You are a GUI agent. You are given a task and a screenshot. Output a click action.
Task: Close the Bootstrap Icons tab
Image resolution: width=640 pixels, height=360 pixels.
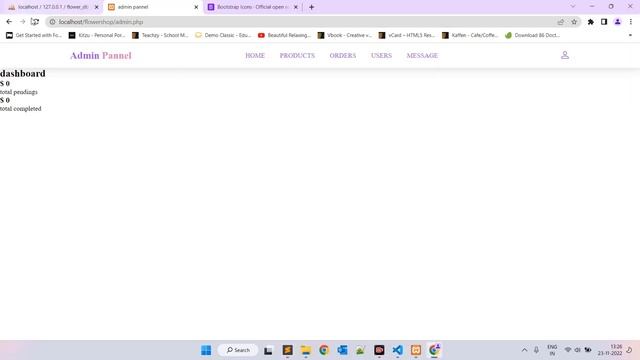pos(296,7)
